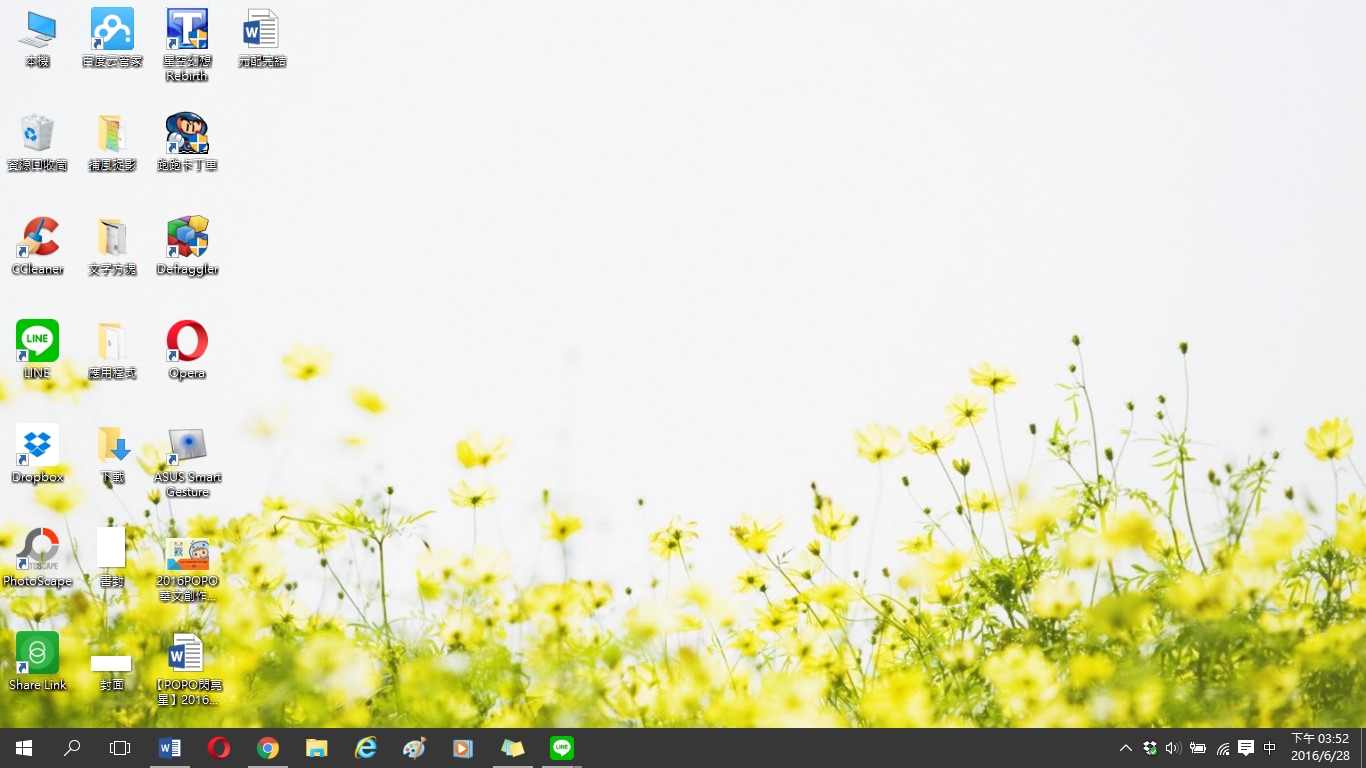Open LINE shortcut on the desktop

[37, 350]
